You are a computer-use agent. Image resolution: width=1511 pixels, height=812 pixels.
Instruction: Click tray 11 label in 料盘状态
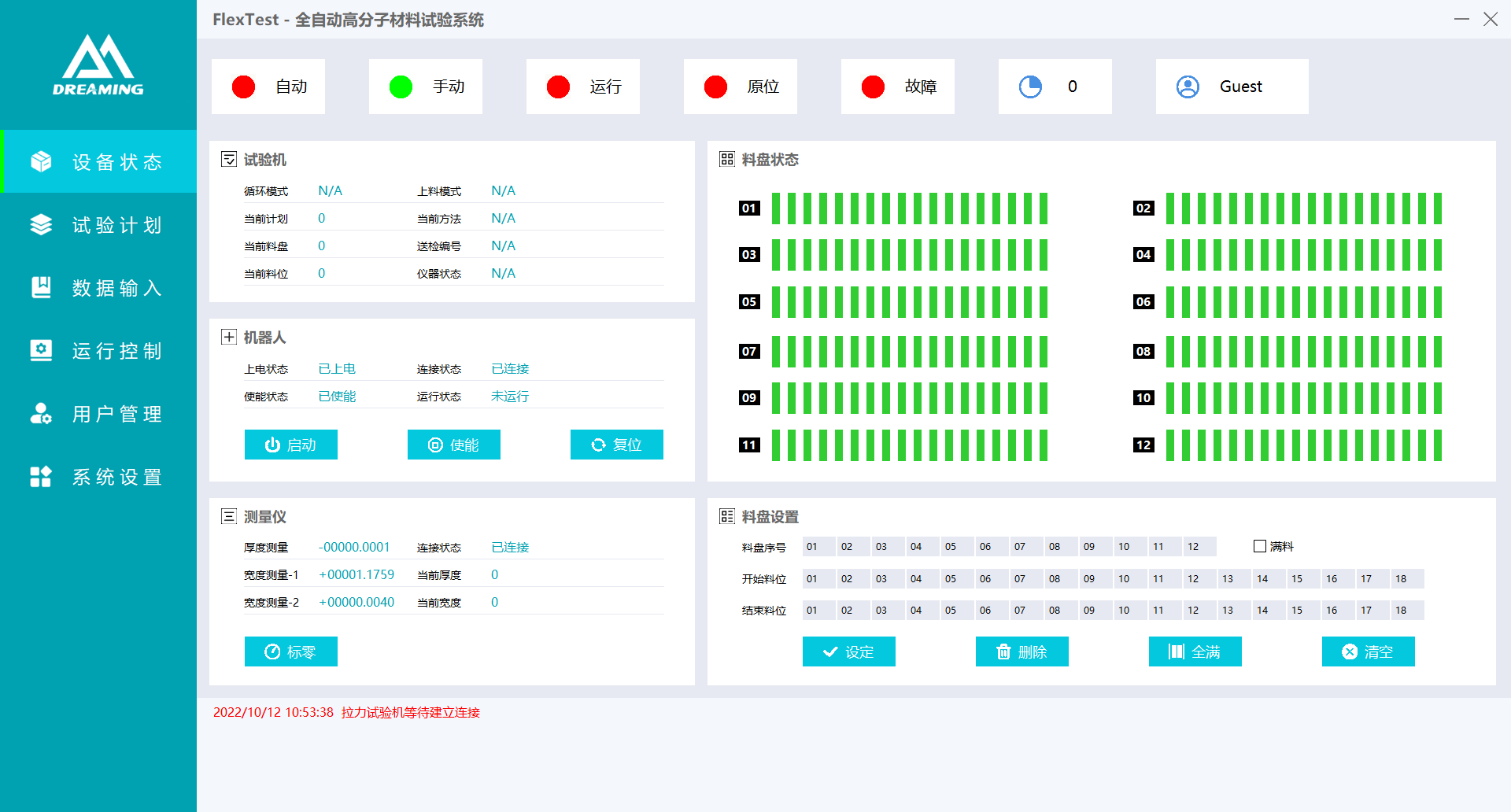point(749,445)
